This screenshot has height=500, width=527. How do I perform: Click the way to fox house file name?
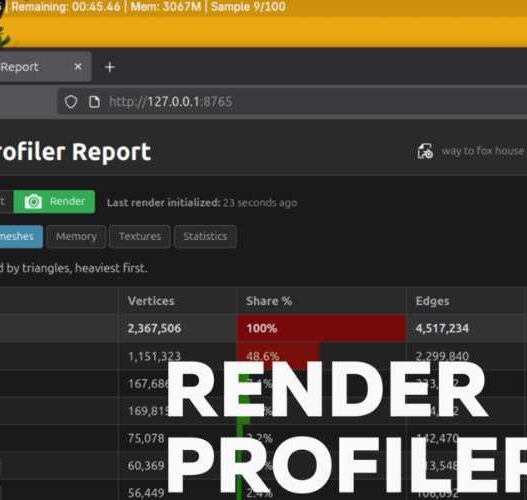tap(483, 151)
